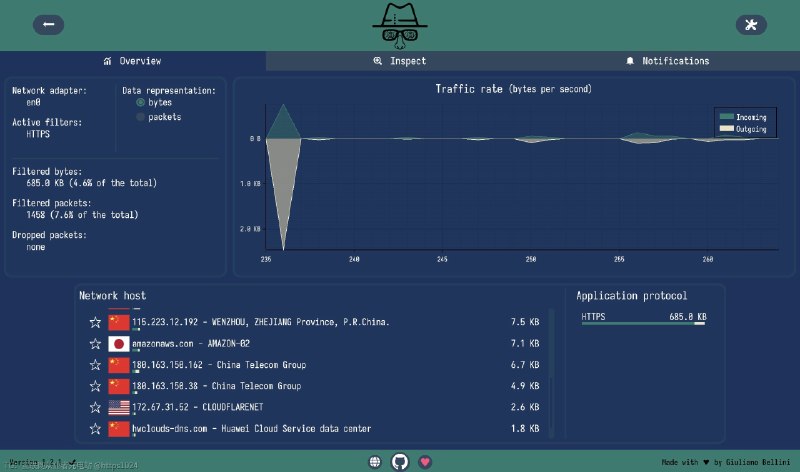Click China flag beside hwclouds-dns.com

[x=119, y=429]
